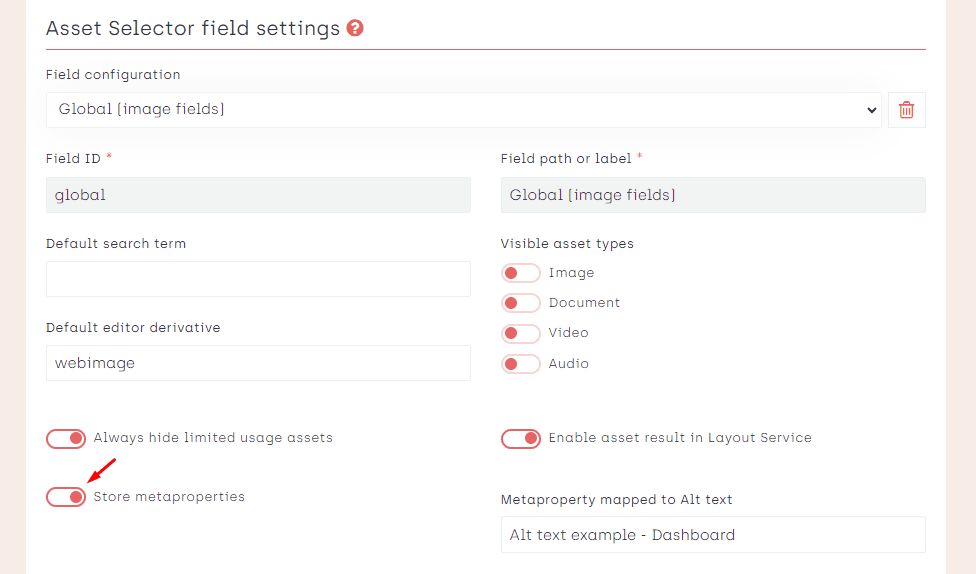Select the Default editor derivative 'webimage' field
Viewport: 976px width, 574px height.
pyautogui.click(x=258, y=363)
